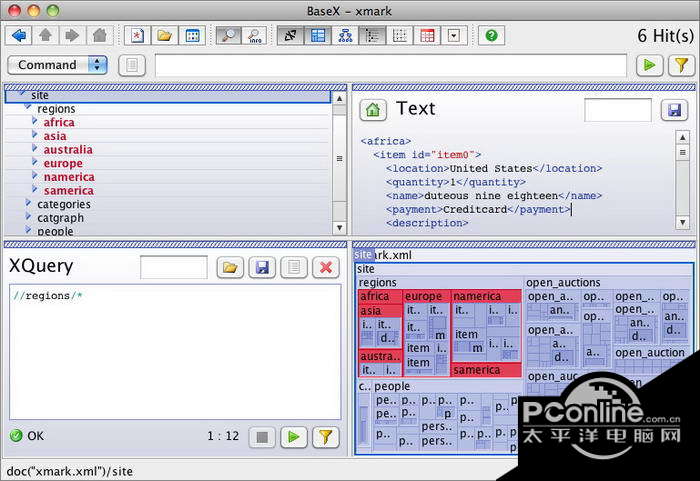Create a new database
The height and width of the screenshot is (481, 700).
click(138, 35)
